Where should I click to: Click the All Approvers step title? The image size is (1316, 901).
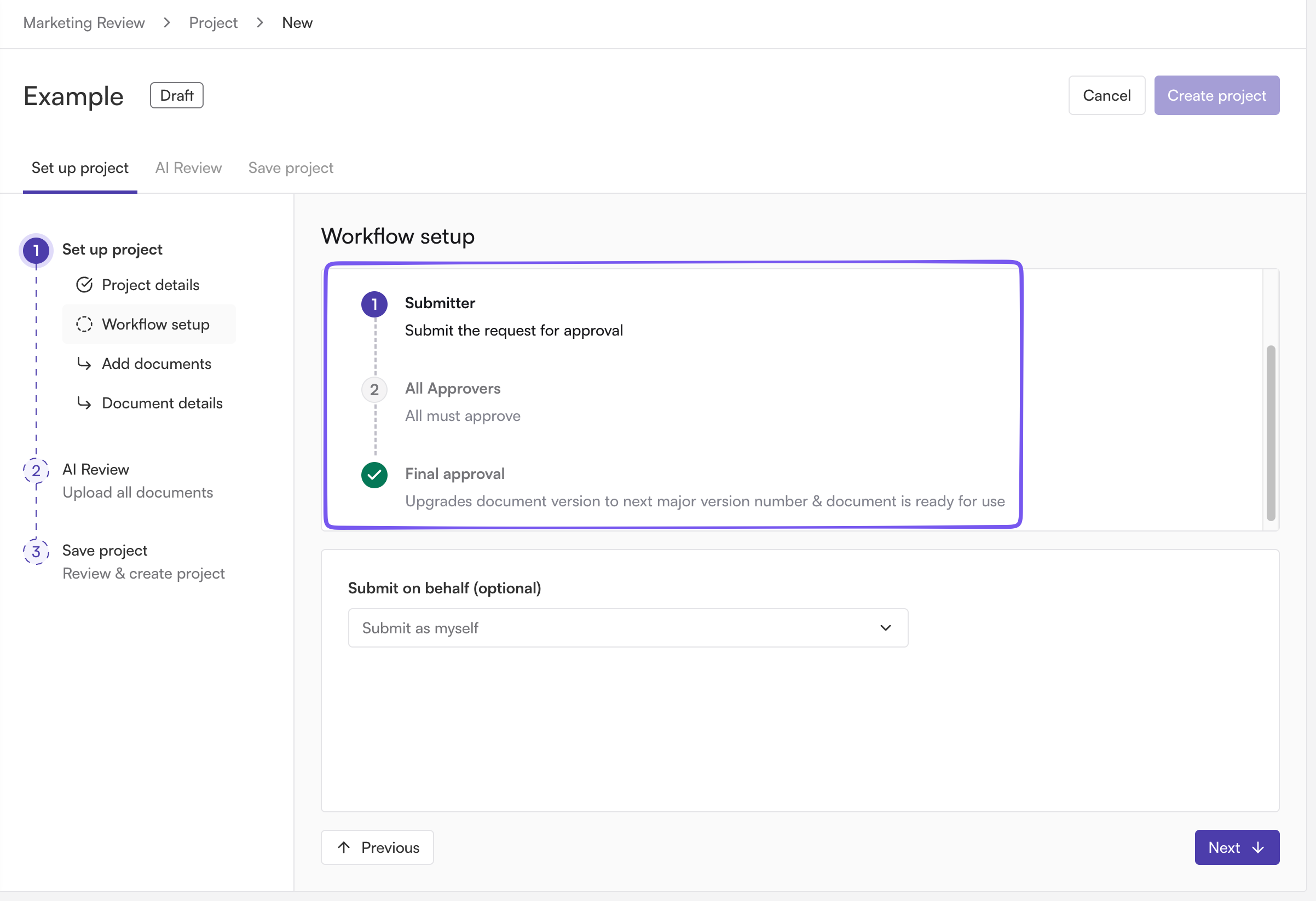[x=453, y=388]
